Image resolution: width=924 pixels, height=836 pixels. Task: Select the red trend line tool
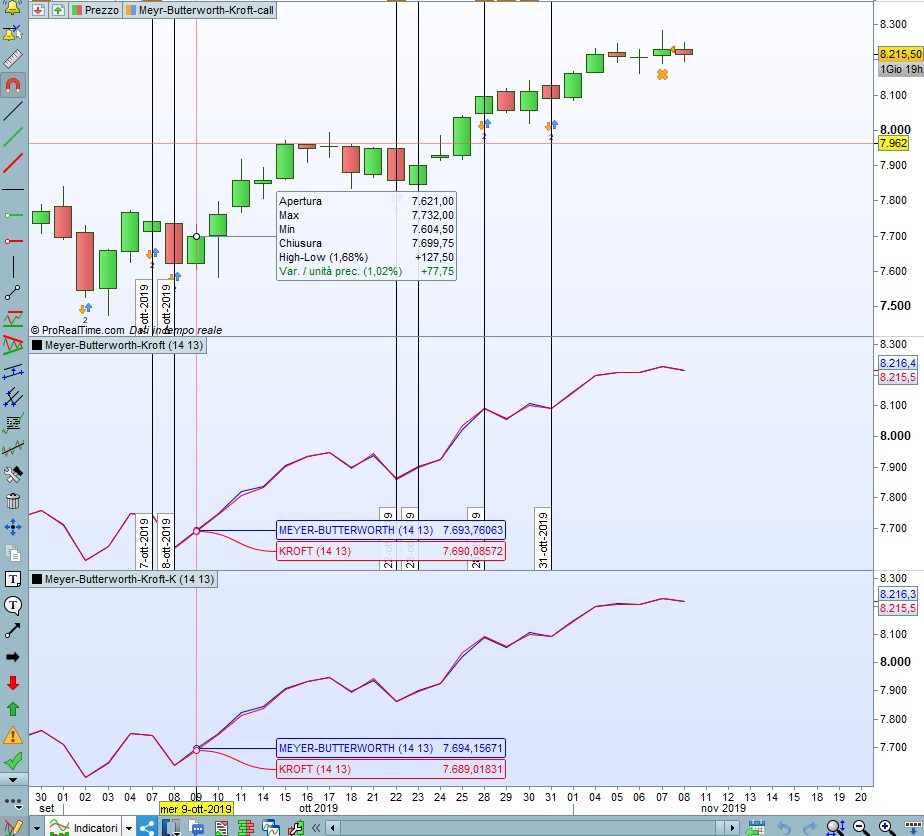[12, 163]
